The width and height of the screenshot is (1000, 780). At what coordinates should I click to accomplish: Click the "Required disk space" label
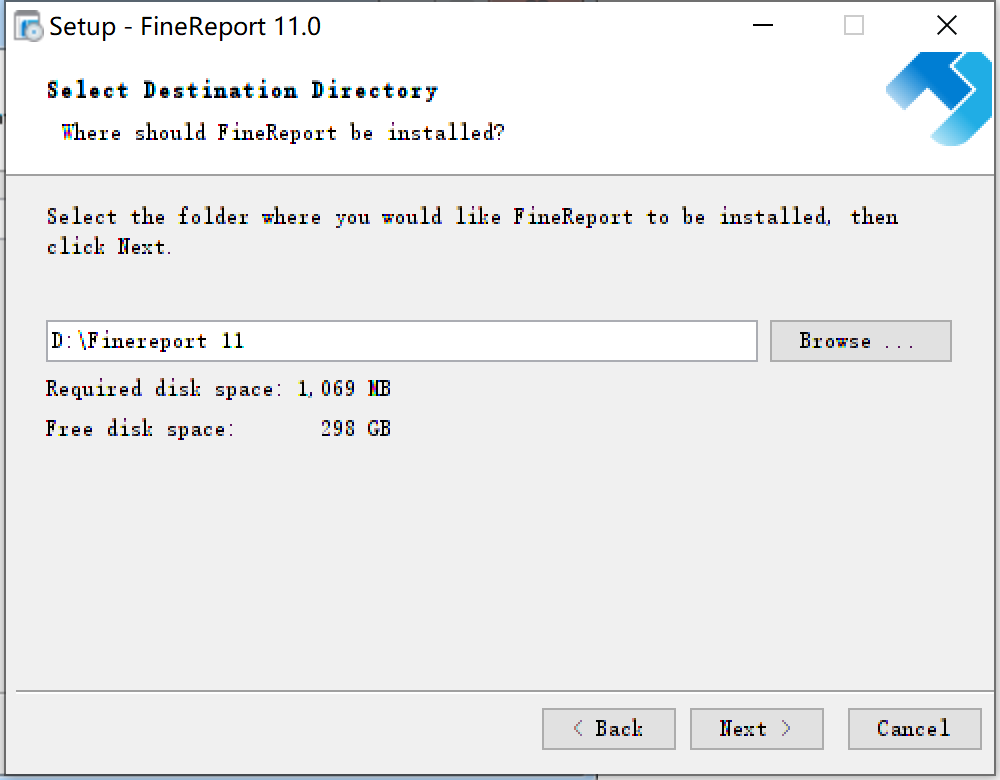(x=165, y=389)
